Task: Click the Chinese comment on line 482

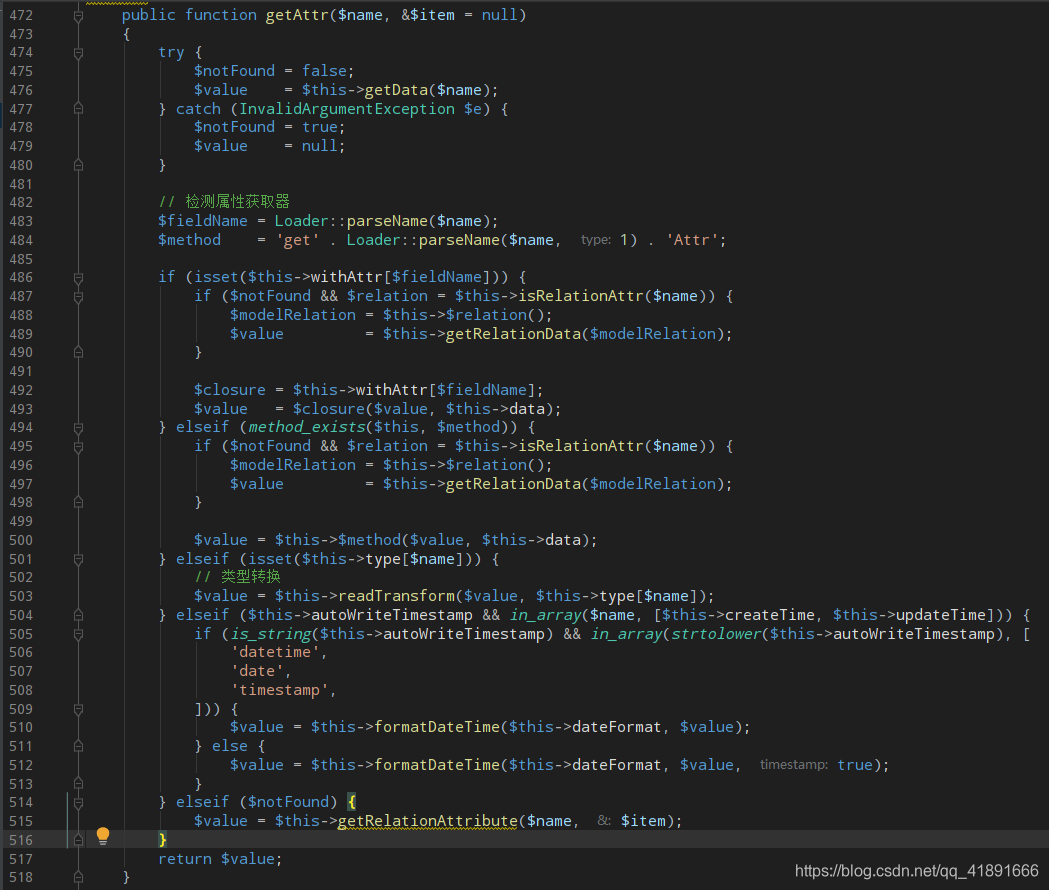Action: [224, 202]
